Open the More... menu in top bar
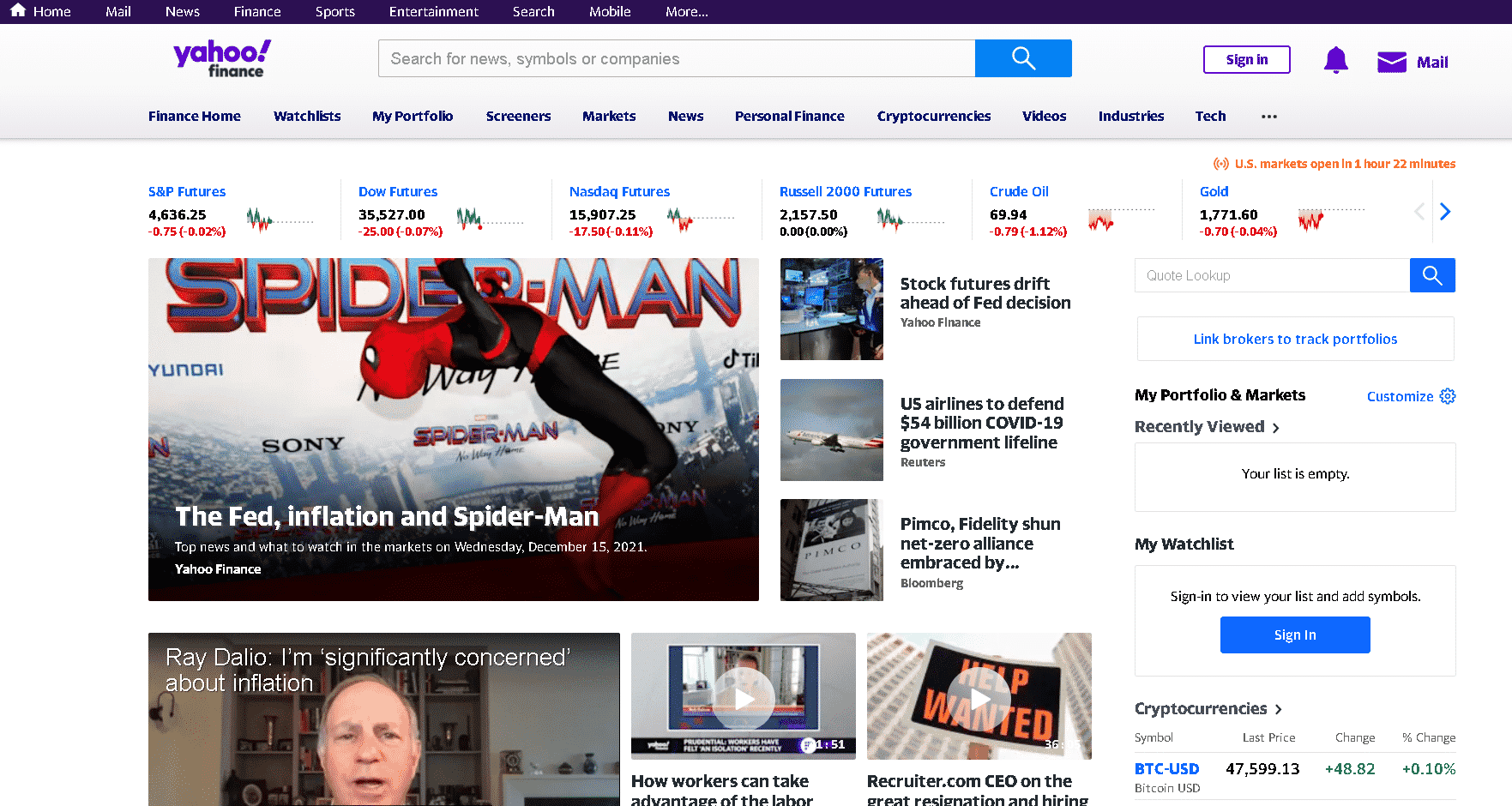The width and height of the screenshot is (1512, 806). tap(687, 12)
